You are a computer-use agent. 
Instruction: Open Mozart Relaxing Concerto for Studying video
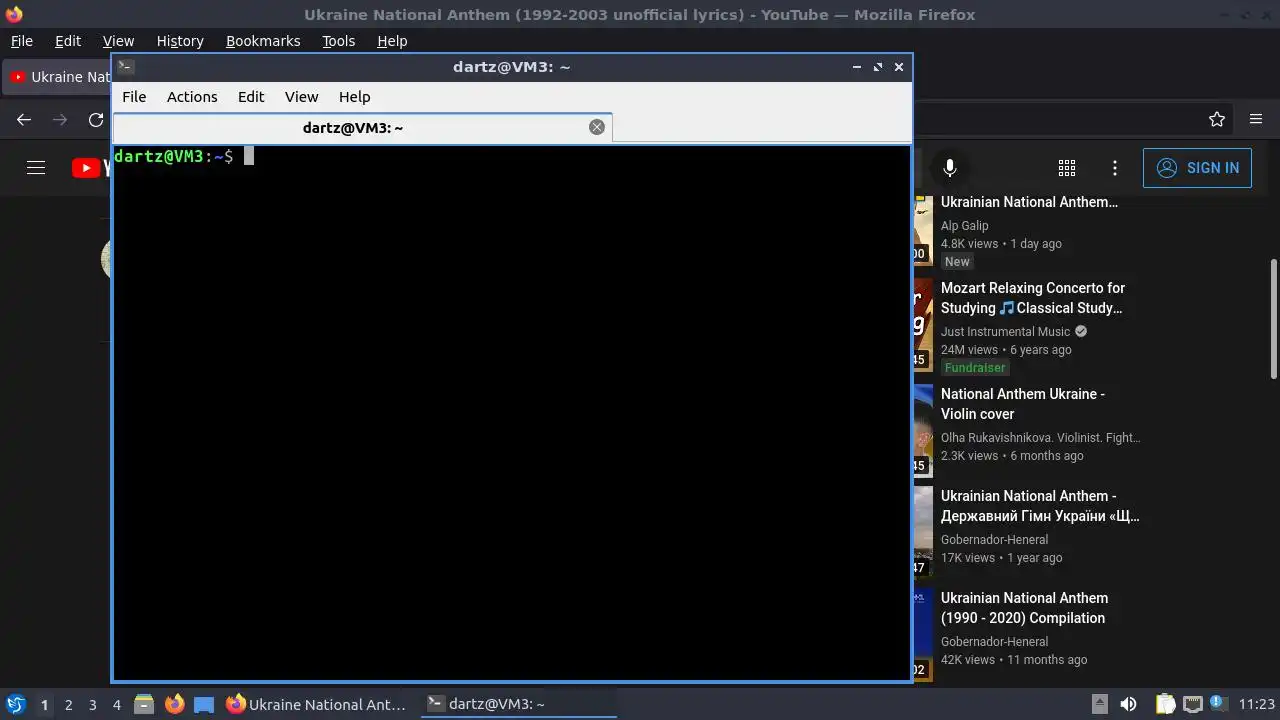1032,298
